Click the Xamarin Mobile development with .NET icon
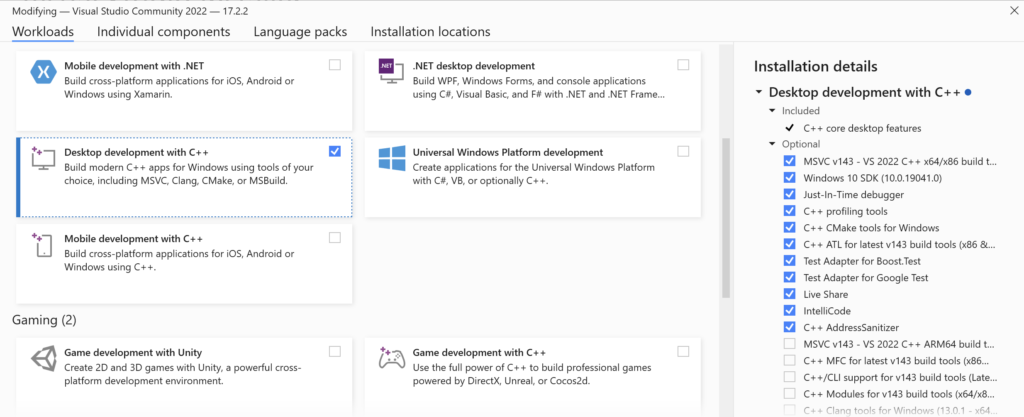Viewport: 1024px width, 417px height. (44, 72)
